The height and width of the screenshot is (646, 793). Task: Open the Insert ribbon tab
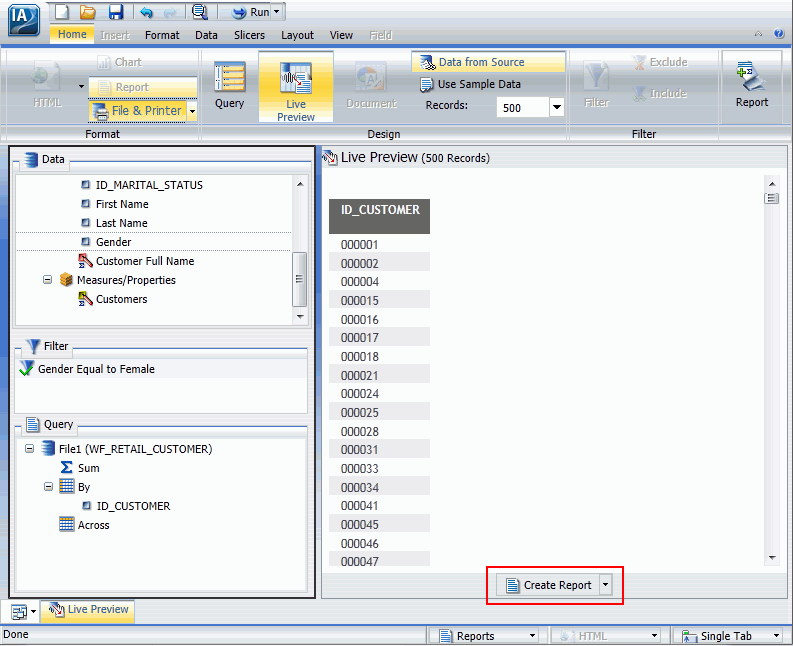point(115,35)
